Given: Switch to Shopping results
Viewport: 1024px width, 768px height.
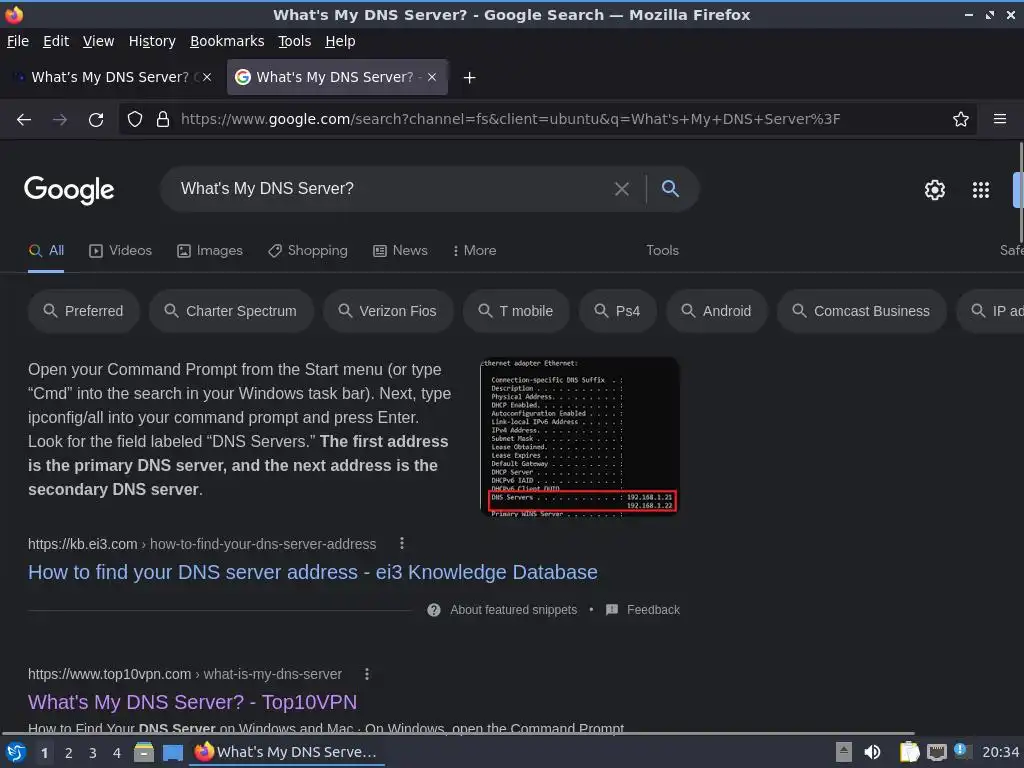Looking at the screenshot, I should tap(308, 251).
